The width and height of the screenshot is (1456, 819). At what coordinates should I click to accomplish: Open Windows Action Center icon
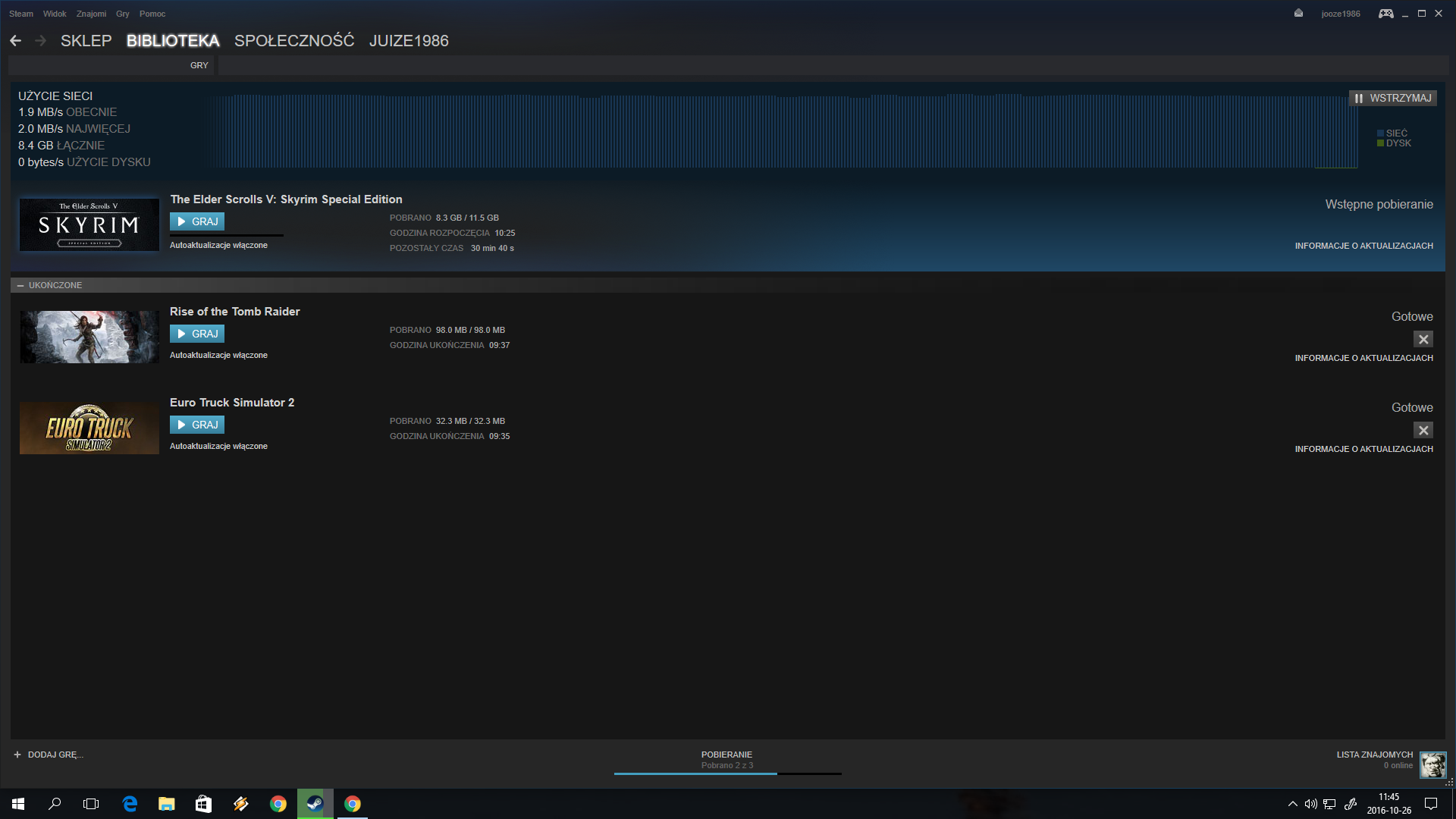[x=1431, y=804]
